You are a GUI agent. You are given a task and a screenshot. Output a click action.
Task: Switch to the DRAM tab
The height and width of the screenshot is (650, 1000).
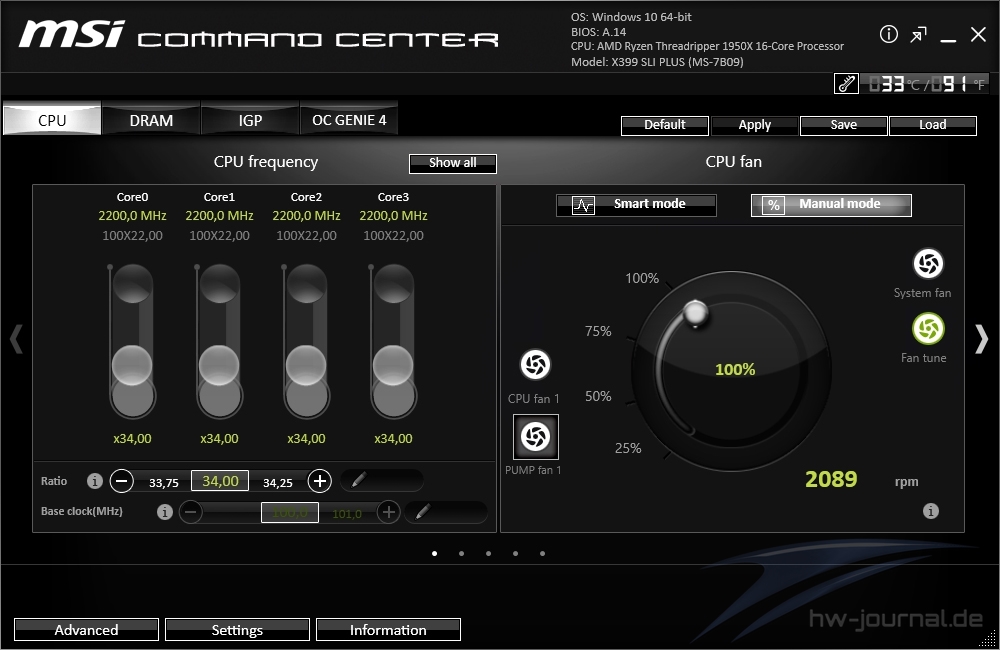[151, 120]
